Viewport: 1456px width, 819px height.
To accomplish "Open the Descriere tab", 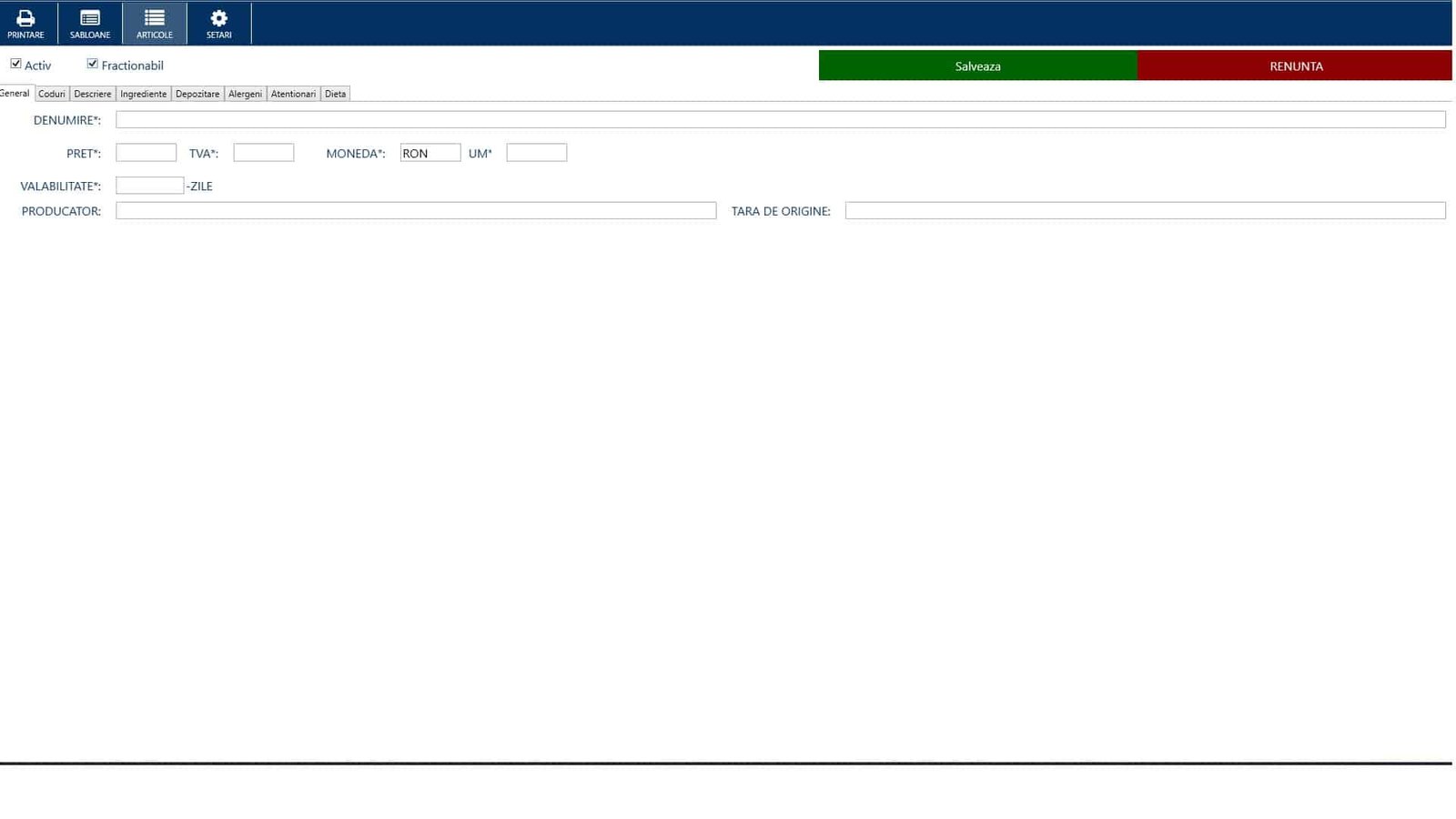I will tap(92, 93).
